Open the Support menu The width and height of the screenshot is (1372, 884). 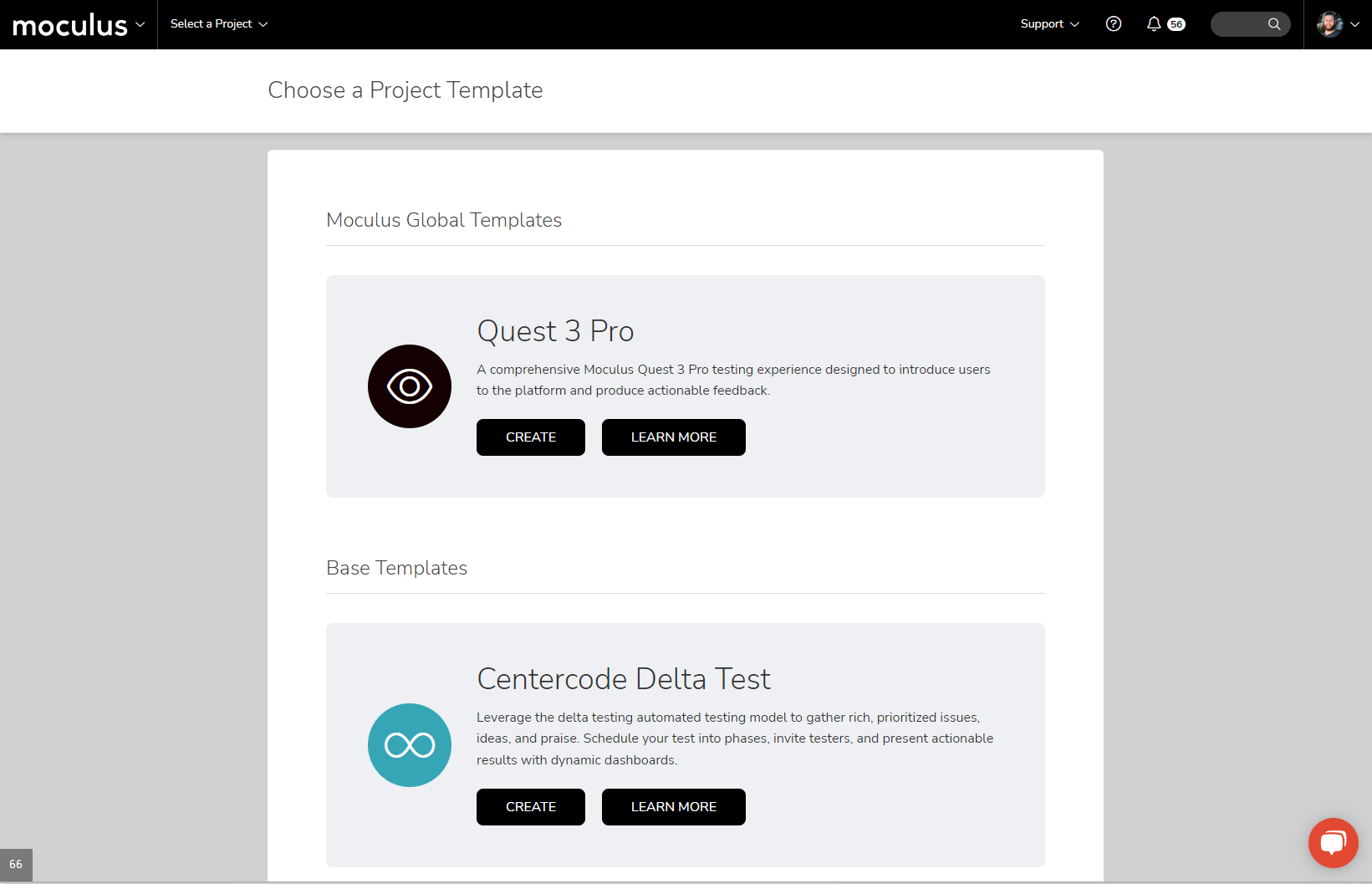pos(1049,24)
